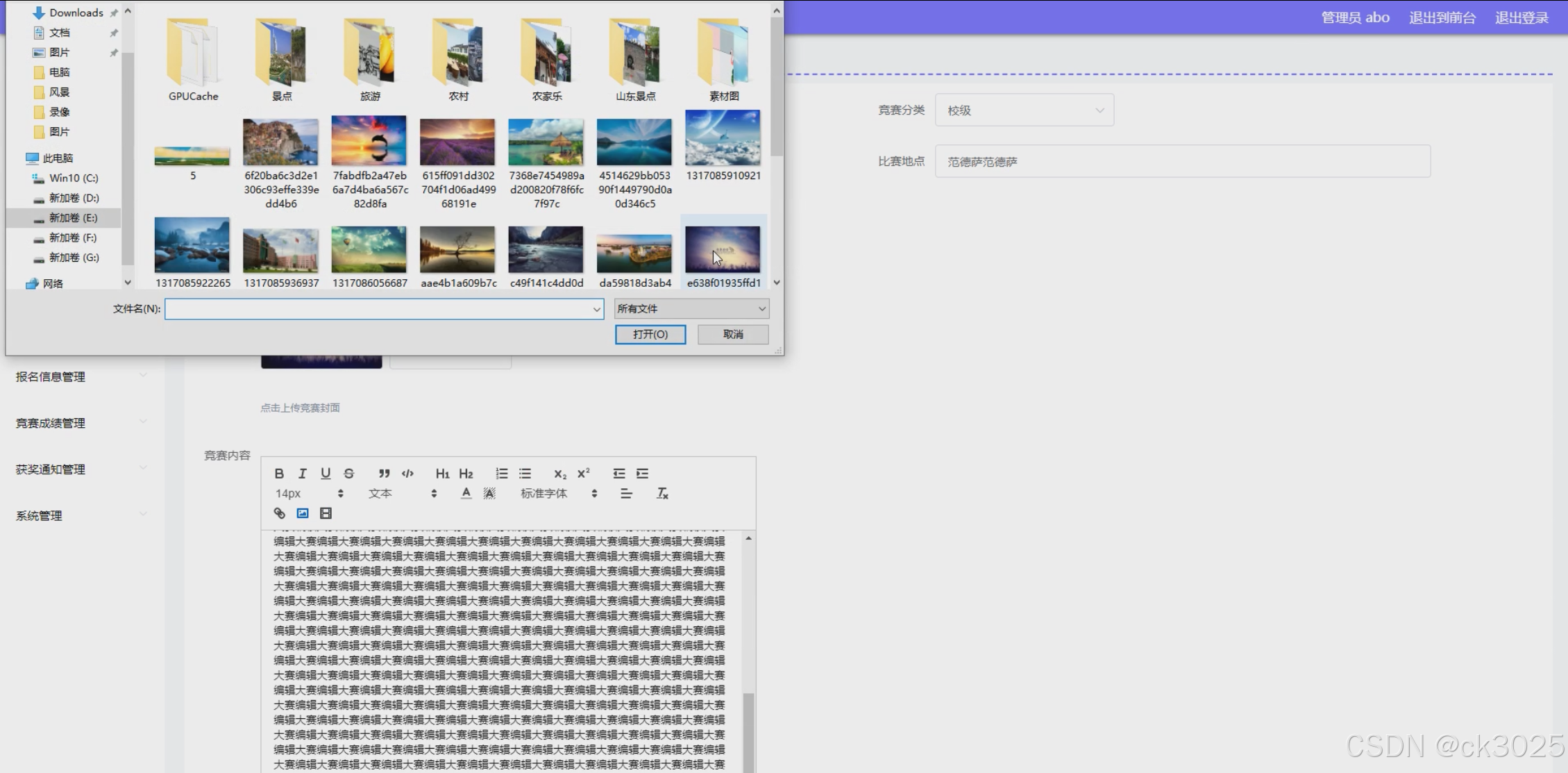Toggle strikethrough formatting
The width and height of the screenshot is (1568, 773).
pyautogui.click(x=349, y=474)
